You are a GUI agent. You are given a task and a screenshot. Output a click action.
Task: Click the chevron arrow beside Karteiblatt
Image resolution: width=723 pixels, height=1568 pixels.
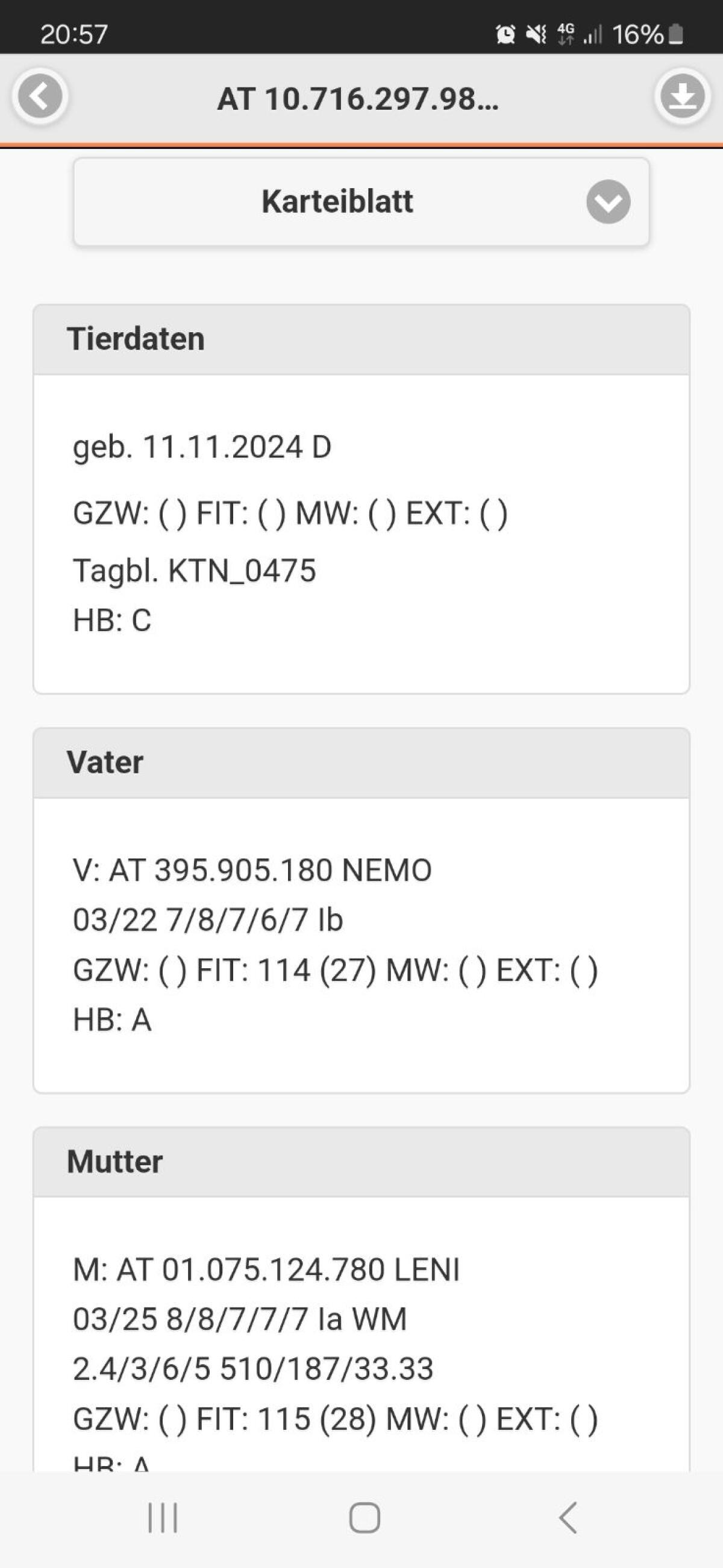click(608, 202)
